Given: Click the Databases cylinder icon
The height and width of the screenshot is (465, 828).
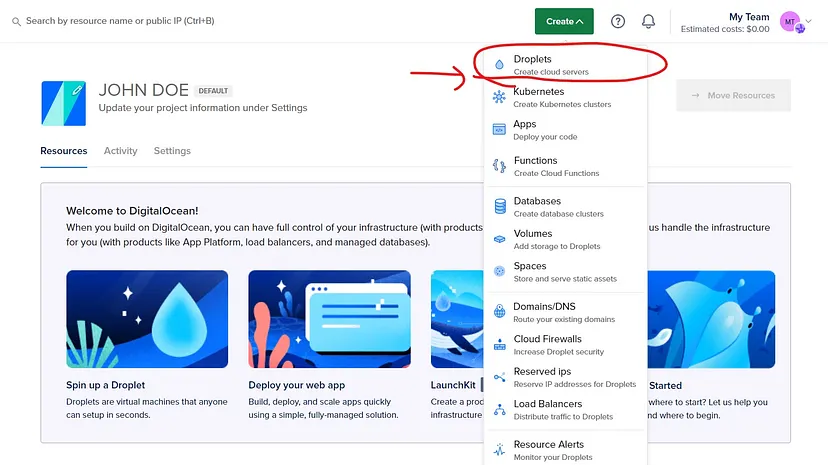Looking at the screenshot, I should point(500,206).
